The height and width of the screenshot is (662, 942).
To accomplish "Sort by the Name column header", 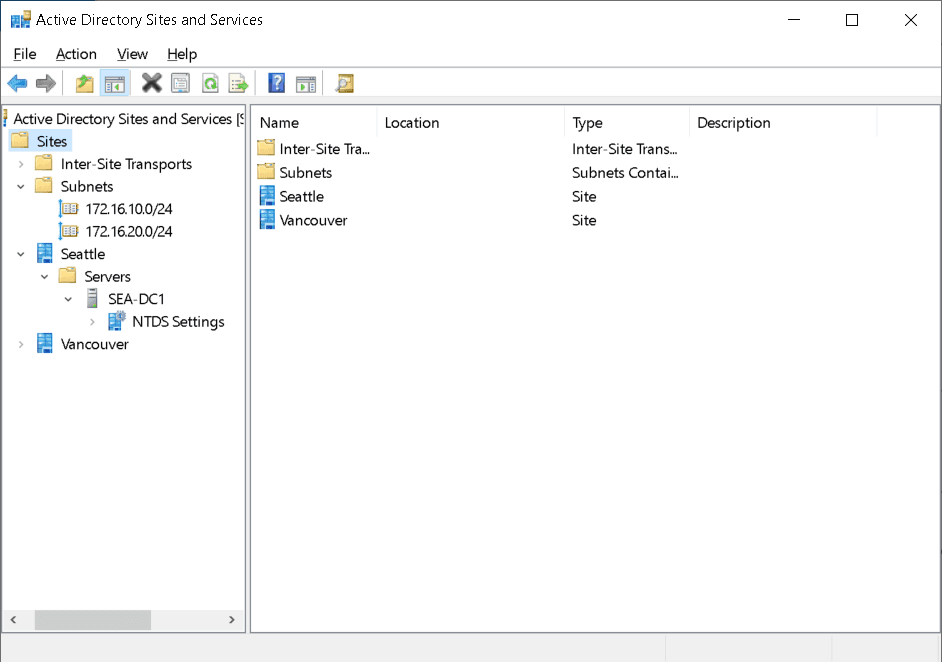I will pyautogui.click(x=315, y=123).
